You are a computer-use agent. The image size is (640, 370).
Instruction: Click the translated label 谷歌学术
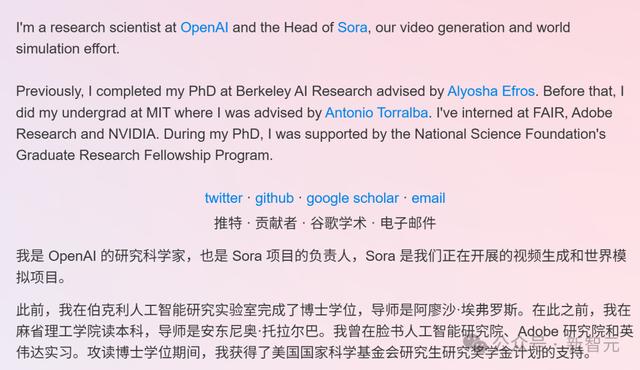[338, 223]
